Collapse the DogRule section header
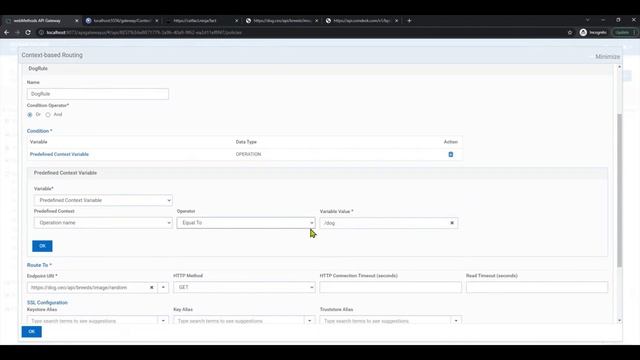The height and width of the screenshot is (360, 640). pos(318,69)
